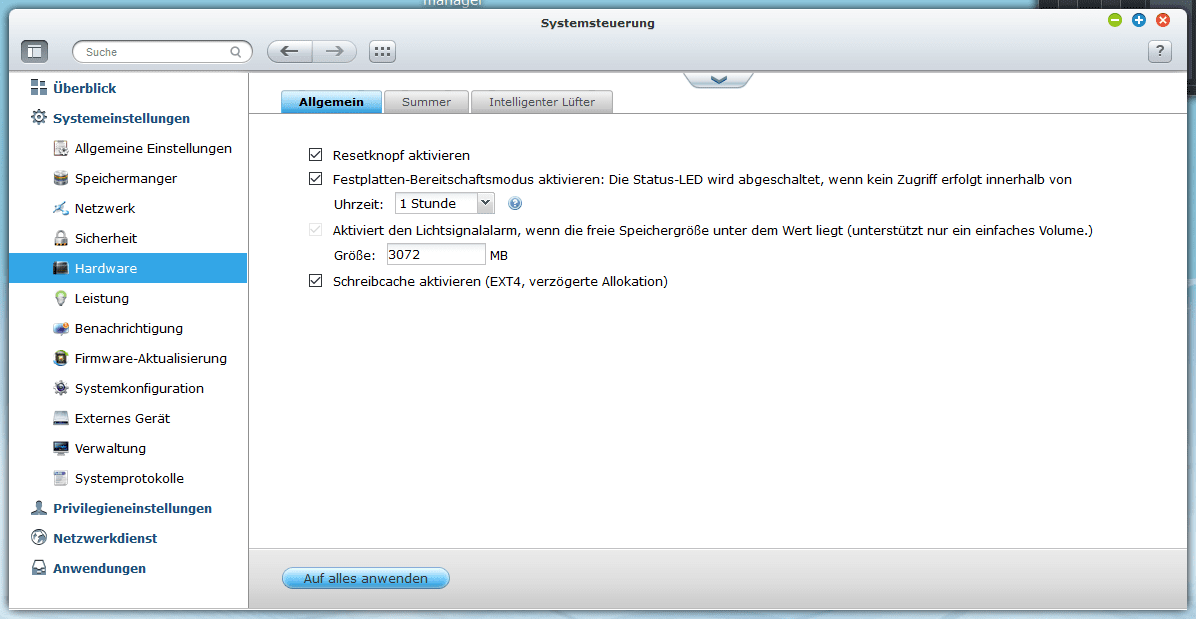Open the Speichermanger entry

point(126,178)
